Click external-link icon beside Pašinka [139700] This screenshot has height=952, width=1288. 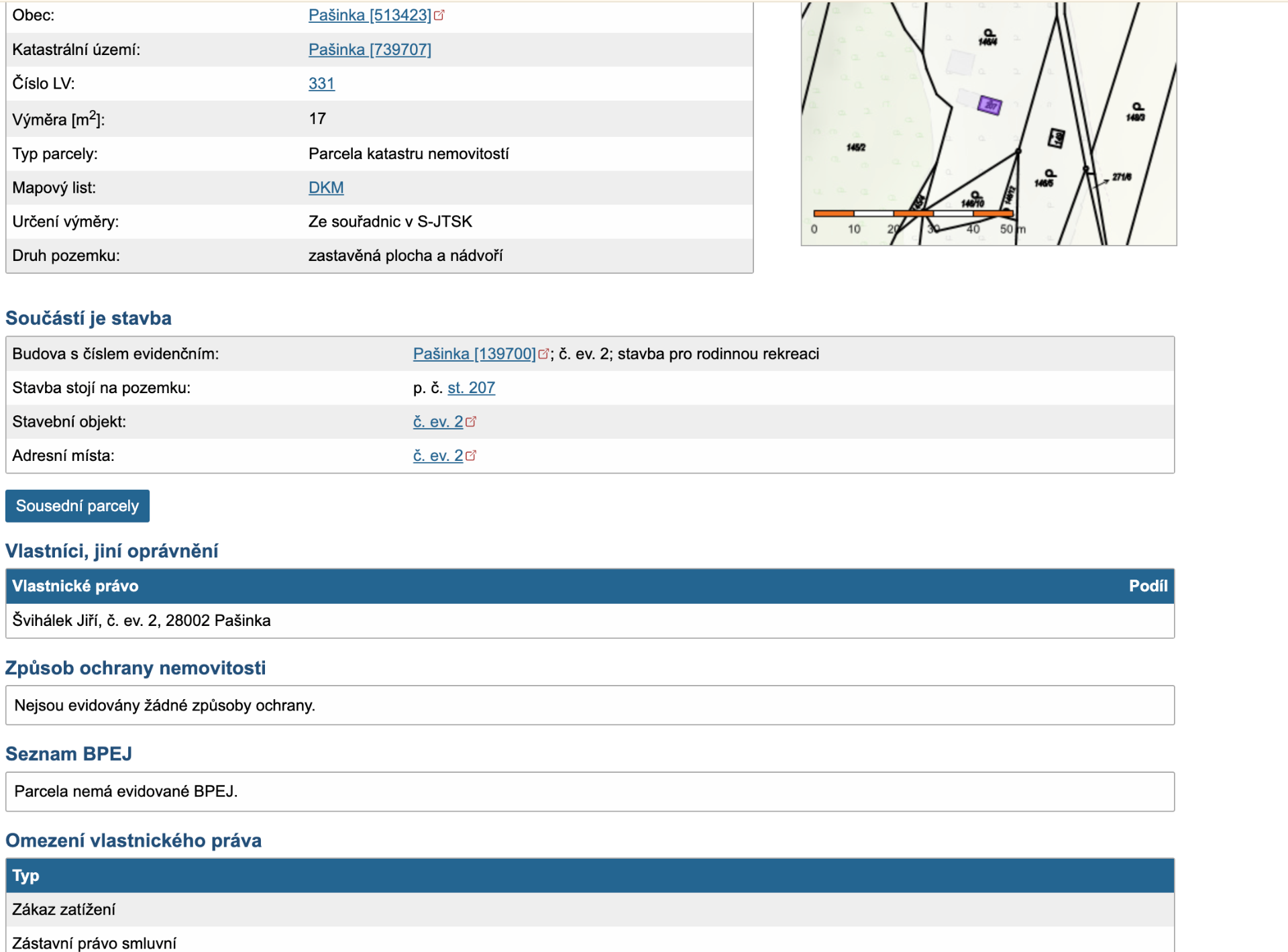pyautogui.click(x=544, y=354)
